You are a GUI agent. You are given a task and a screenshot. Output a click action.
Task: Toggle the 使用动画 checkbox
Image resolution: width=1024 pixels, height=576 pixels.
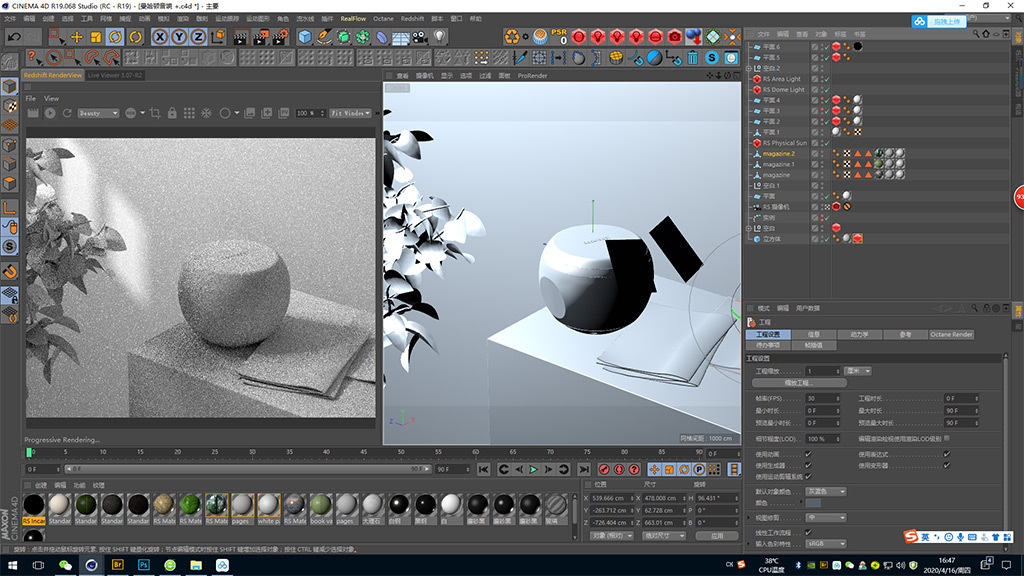[808, 454]
